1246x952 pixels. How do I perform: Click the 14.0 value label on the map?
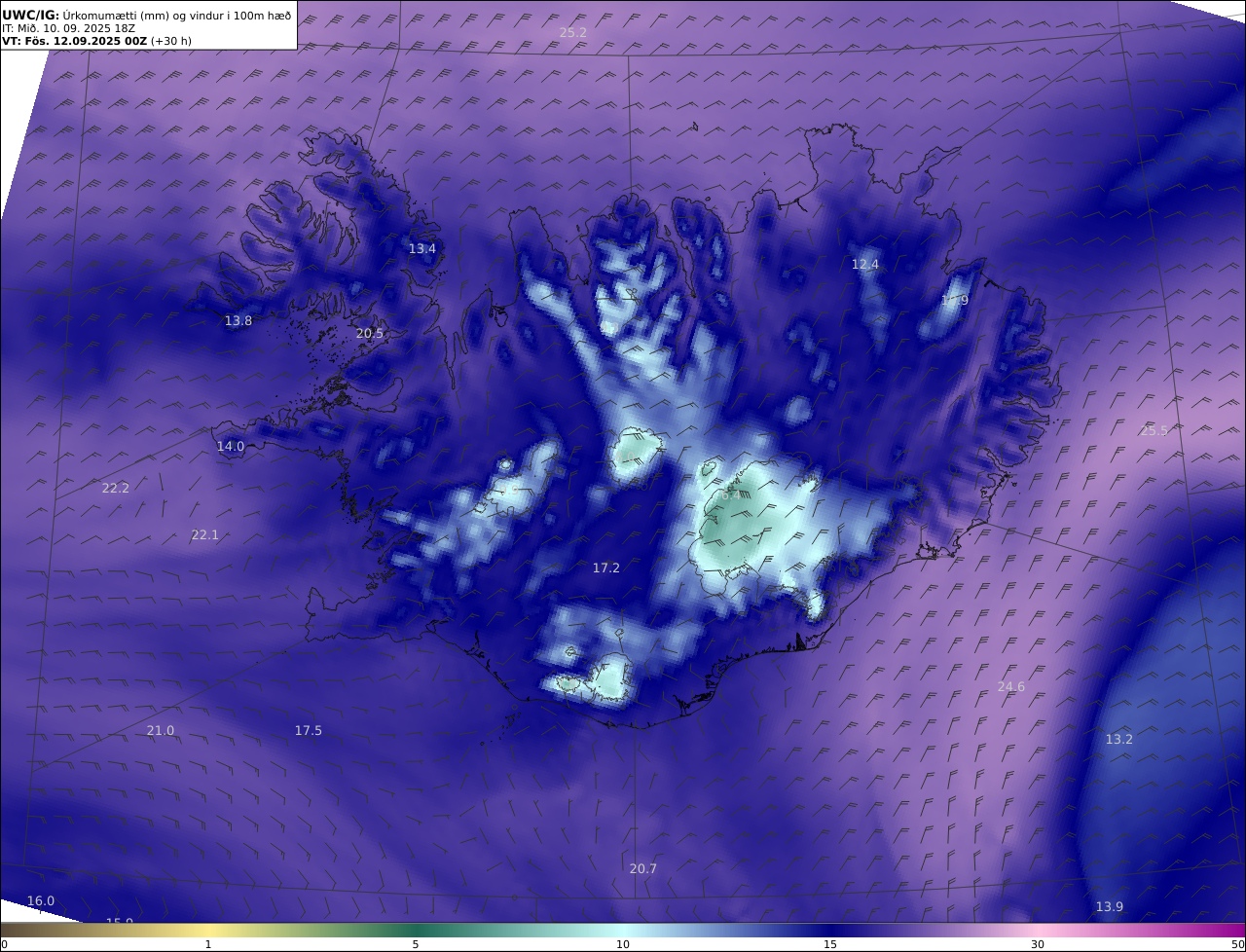tap(230, 446)
